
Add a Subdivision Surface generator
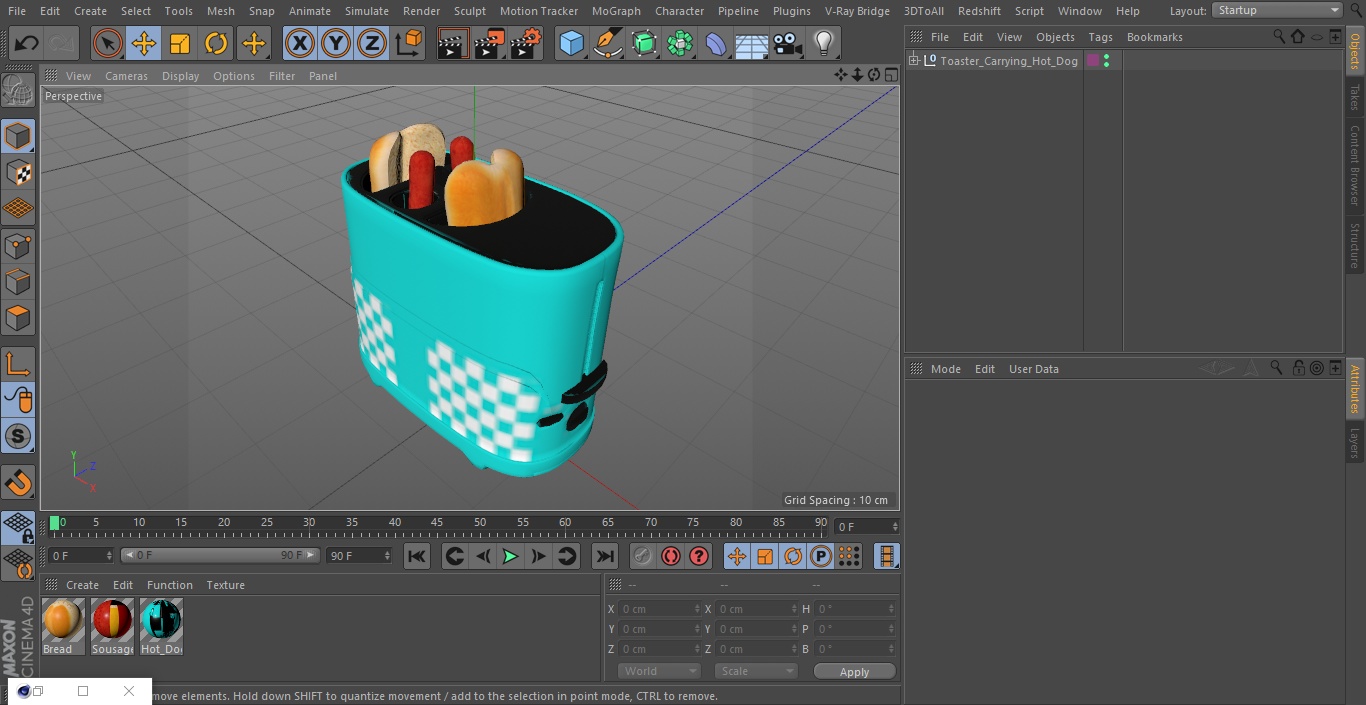[x=644, y=43]
